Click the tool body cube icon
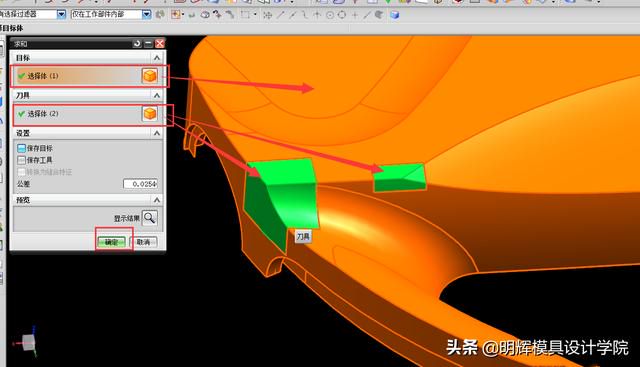Viewport: 640px width, 367px height. 150,113
